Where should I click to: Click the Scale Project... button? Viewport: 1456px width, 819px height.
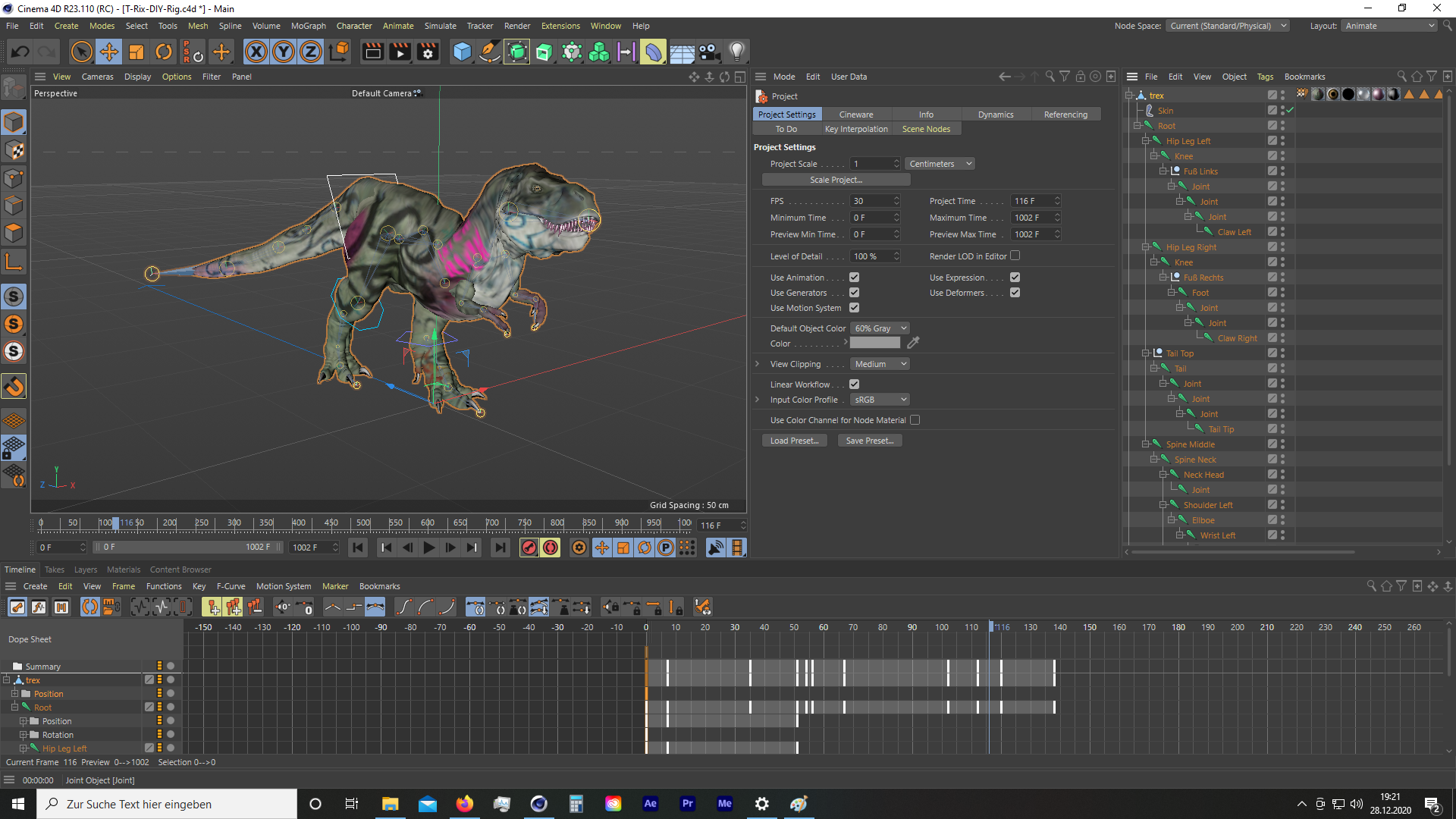[836, 180]
